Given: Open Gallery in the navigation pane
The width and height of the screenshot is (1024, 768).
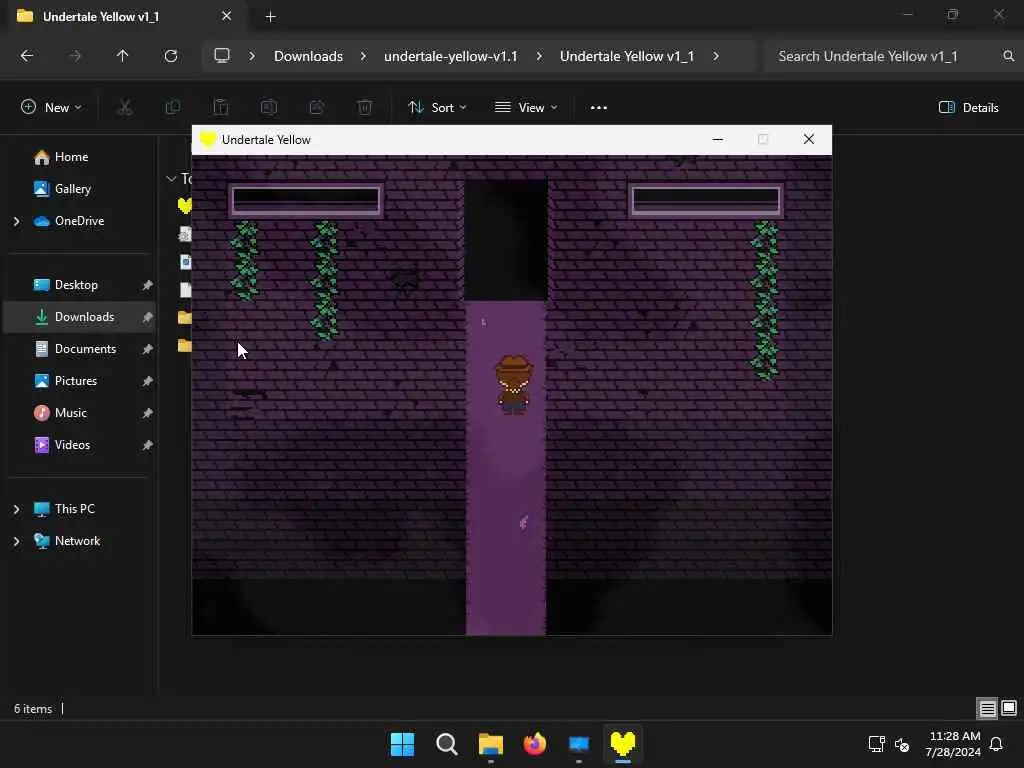Looking at the screenshot, I should click(x=72, y=189).
